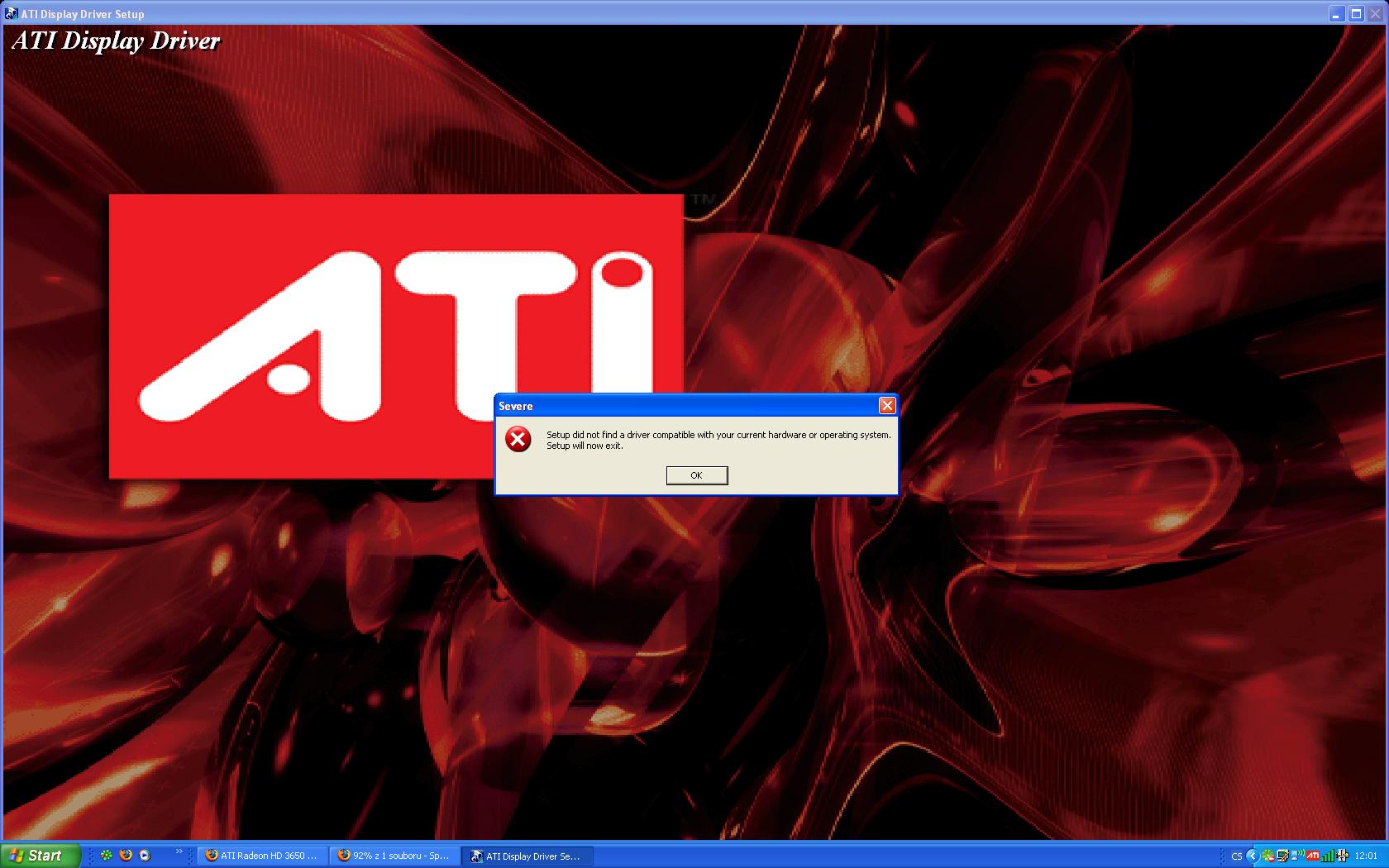Launch media player from Quick Launch bar
Screen dimensions: 1389x868
pyautogui.click(x=145, y=856)
